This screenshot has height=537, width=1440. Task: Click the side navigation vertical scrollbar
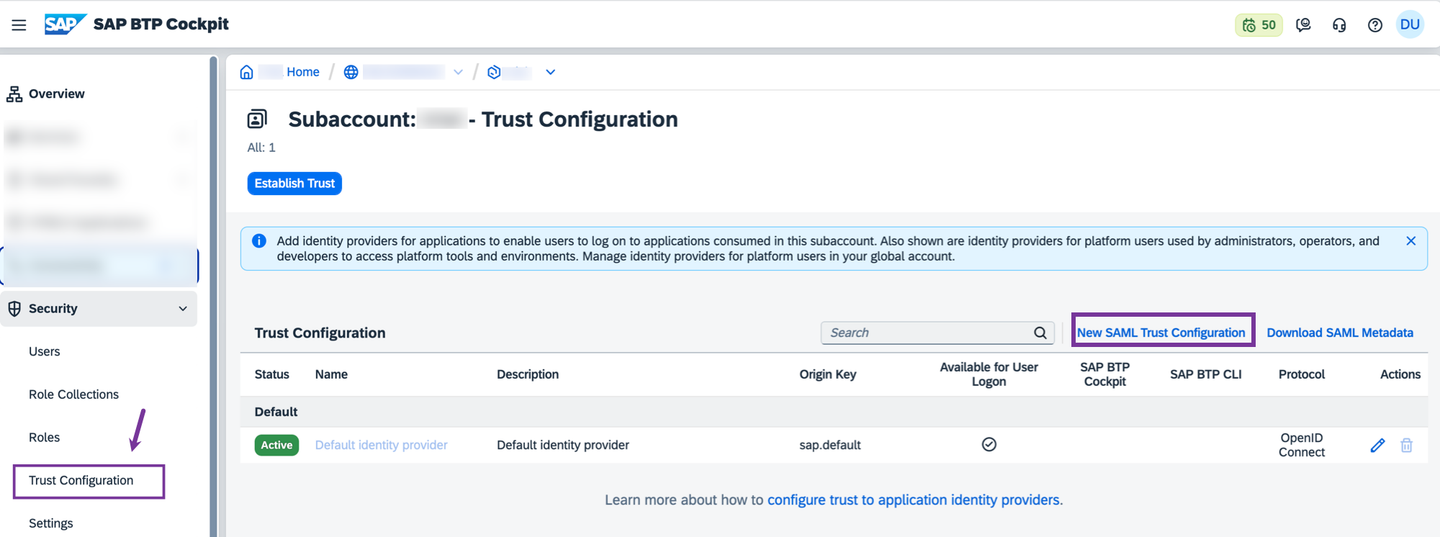click(213, 295)
